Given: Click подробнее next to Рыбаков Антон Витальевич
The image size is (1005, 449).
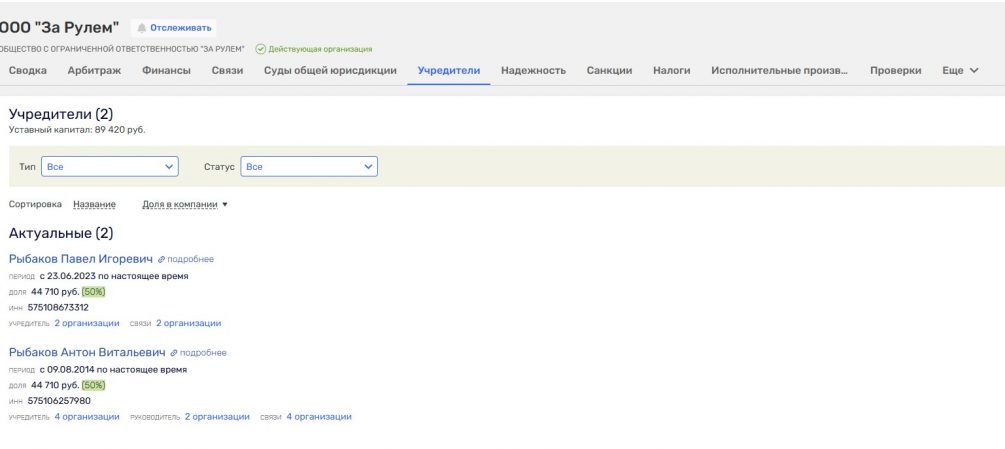Looking at the screenshot, I should point(202,353).
